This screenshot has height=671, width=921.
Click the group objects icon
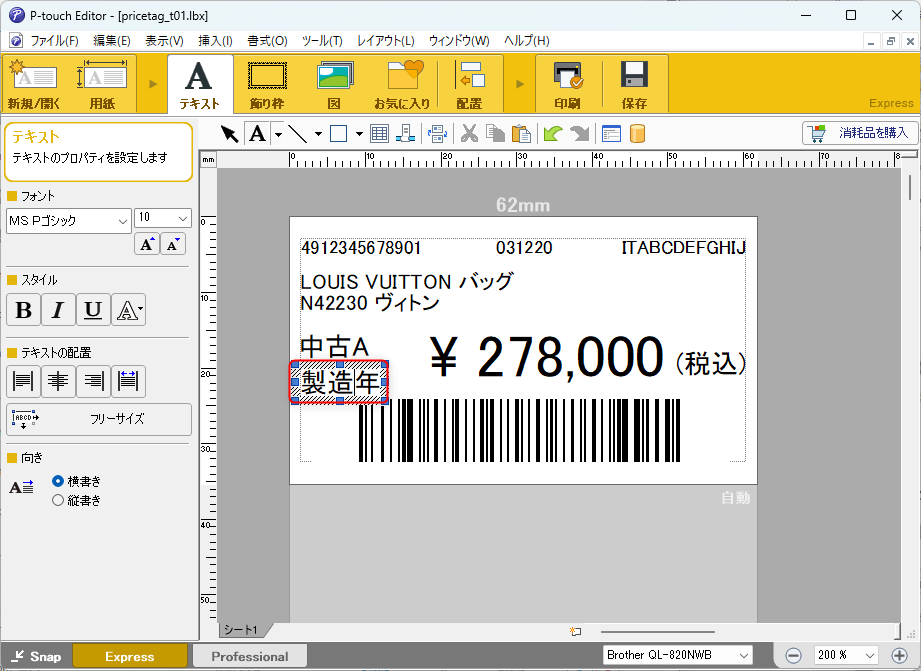[x=437, y=134]
